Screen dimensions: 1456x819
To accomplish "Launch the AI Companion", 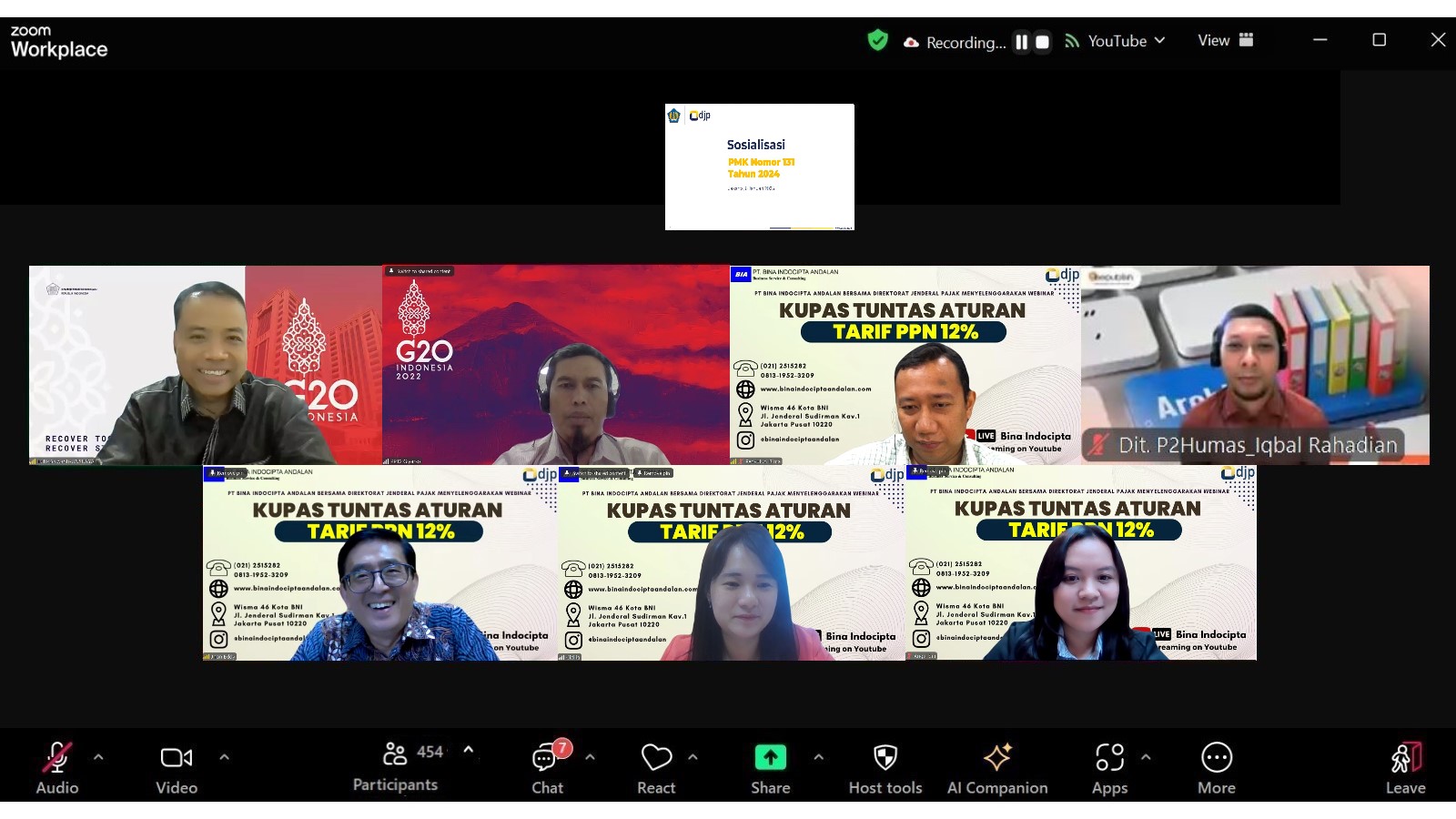I will tap(997, 759).
